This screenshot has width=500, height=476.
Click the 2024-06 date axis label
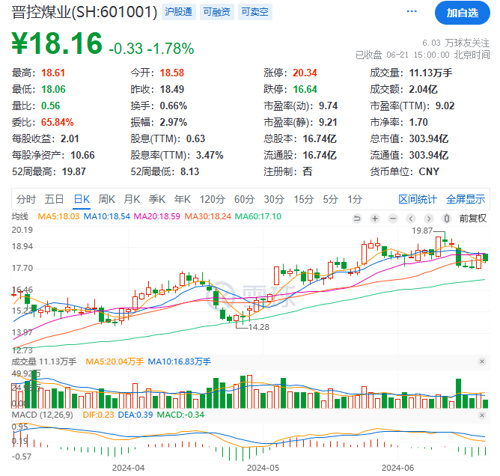tap(398, 468)
